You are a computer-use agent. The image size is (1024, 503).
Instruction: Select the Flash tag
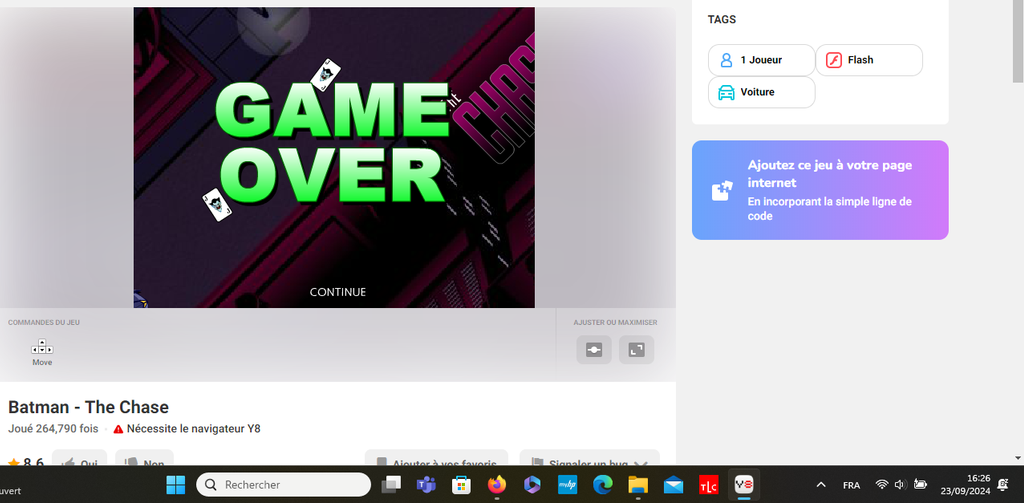coord(868,60)
